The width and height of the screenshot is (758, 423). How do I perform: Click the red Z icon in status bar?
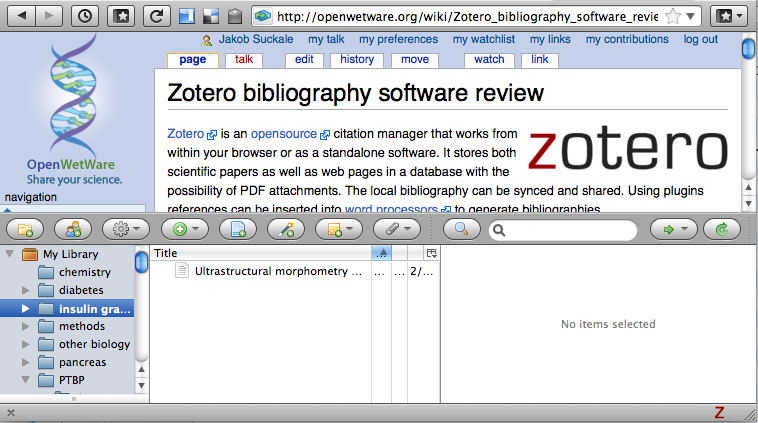coord(718,412)
